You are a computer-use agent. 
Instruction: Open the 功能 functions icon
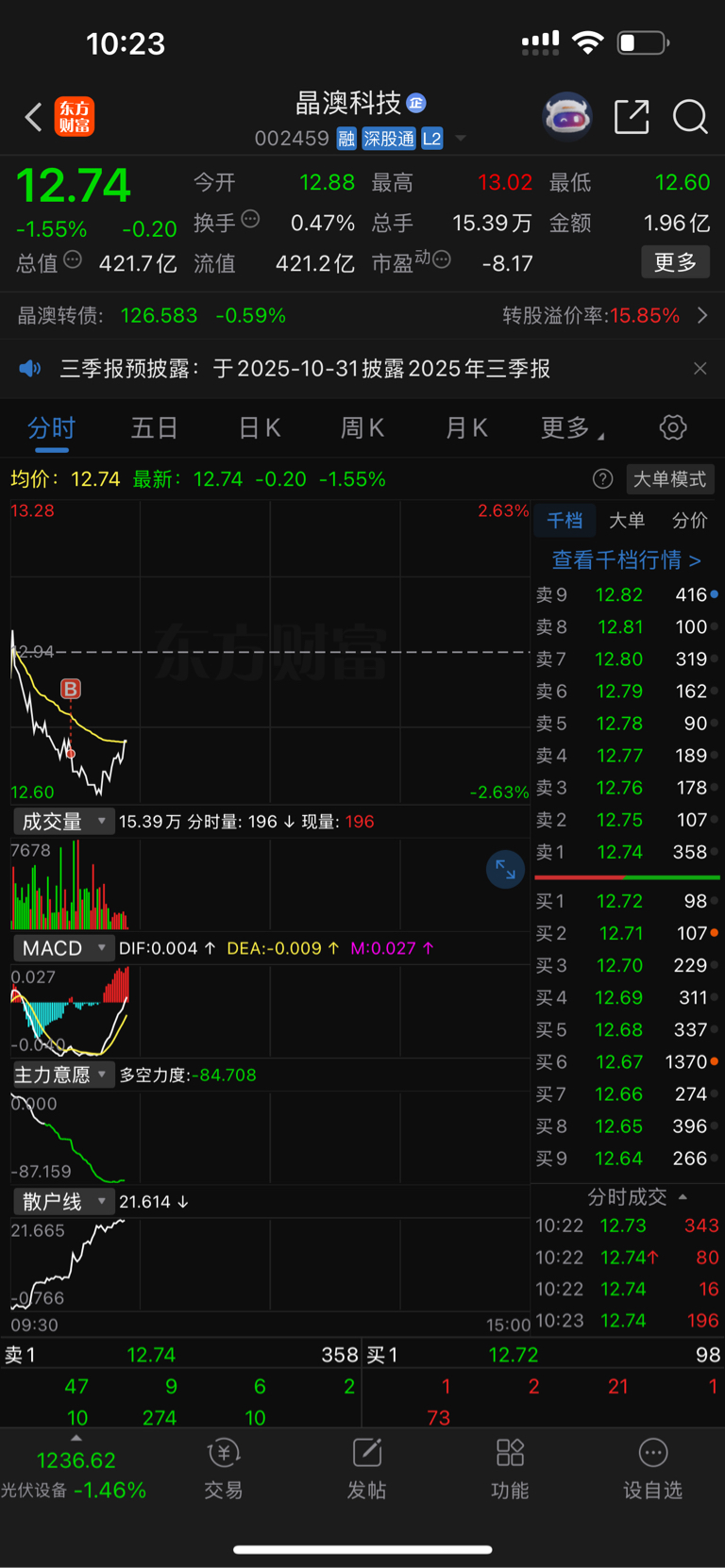pos(510,1468)
